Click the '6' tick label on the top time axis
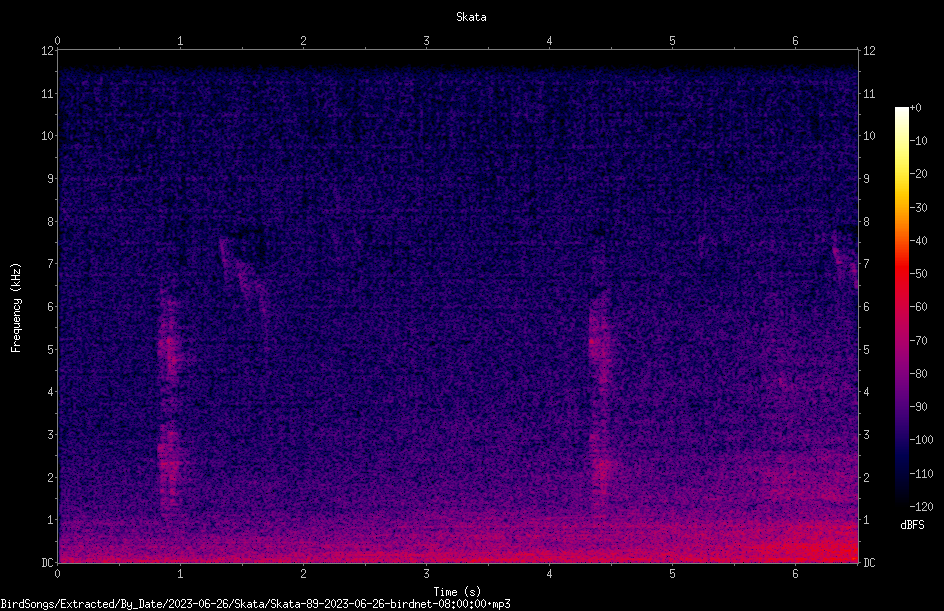 (795, 41)
